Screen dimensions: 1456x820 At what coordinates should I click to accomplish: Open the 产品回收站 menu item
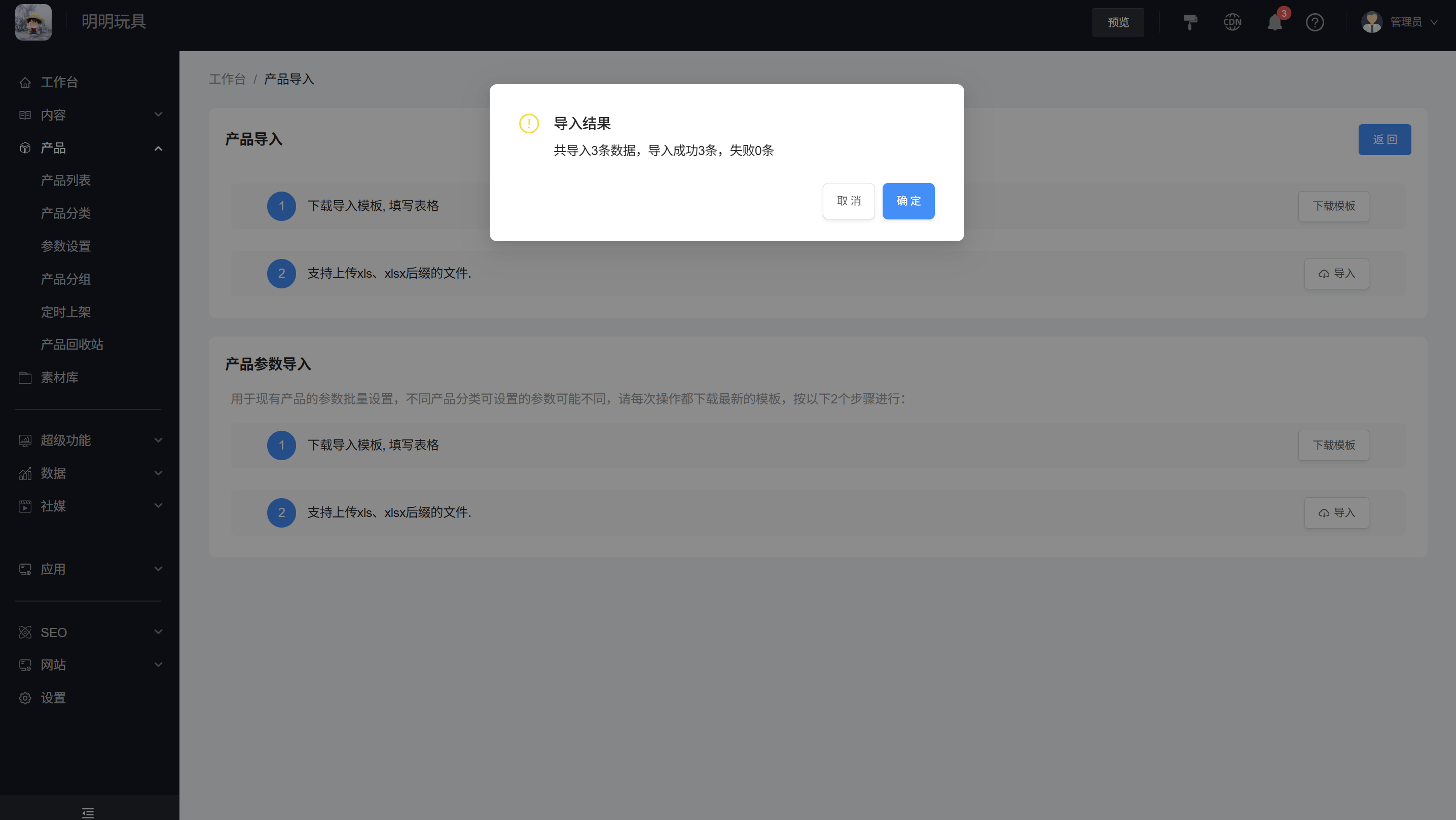(x=72, y=345)
